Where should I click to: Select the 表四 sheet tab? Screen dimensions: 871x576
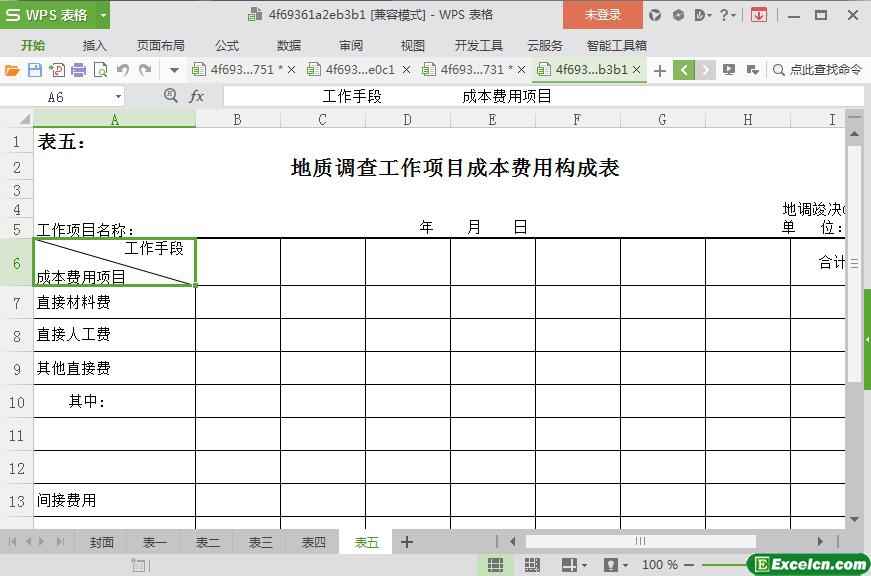point(313,543)
